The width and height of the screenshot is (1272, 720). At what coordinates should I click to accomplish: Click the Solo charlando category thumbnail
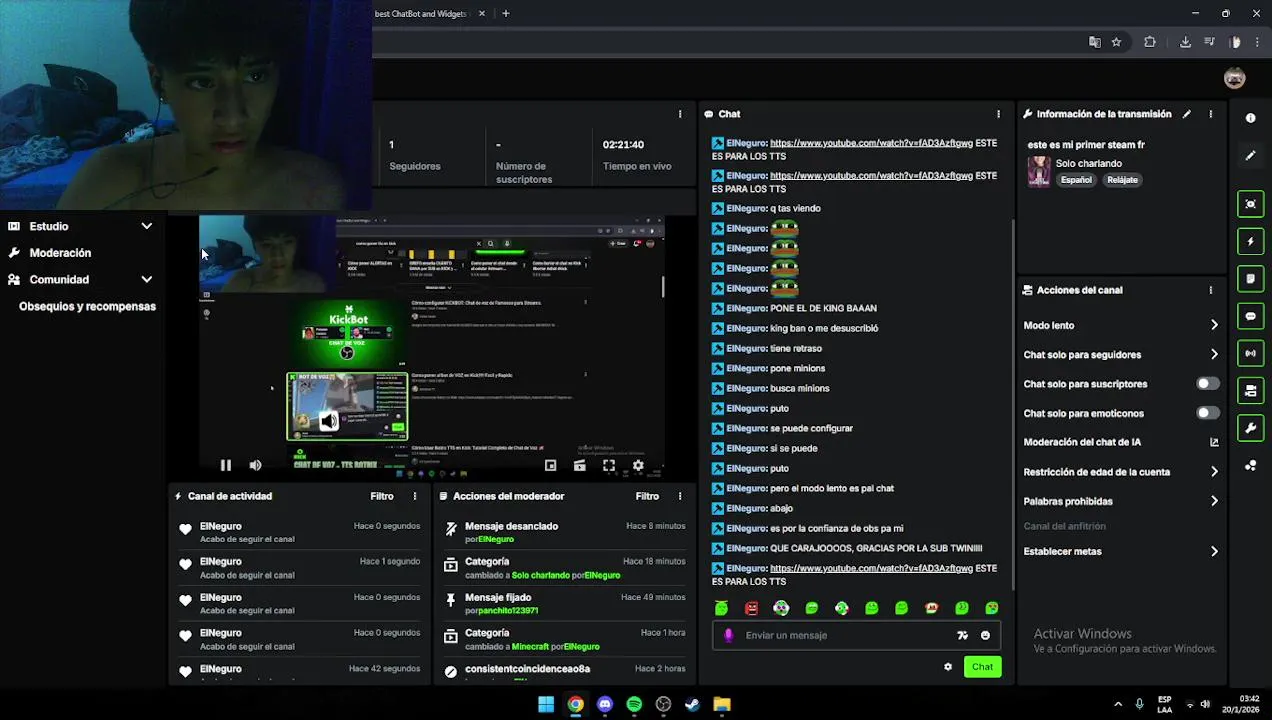pos(1039,171)
